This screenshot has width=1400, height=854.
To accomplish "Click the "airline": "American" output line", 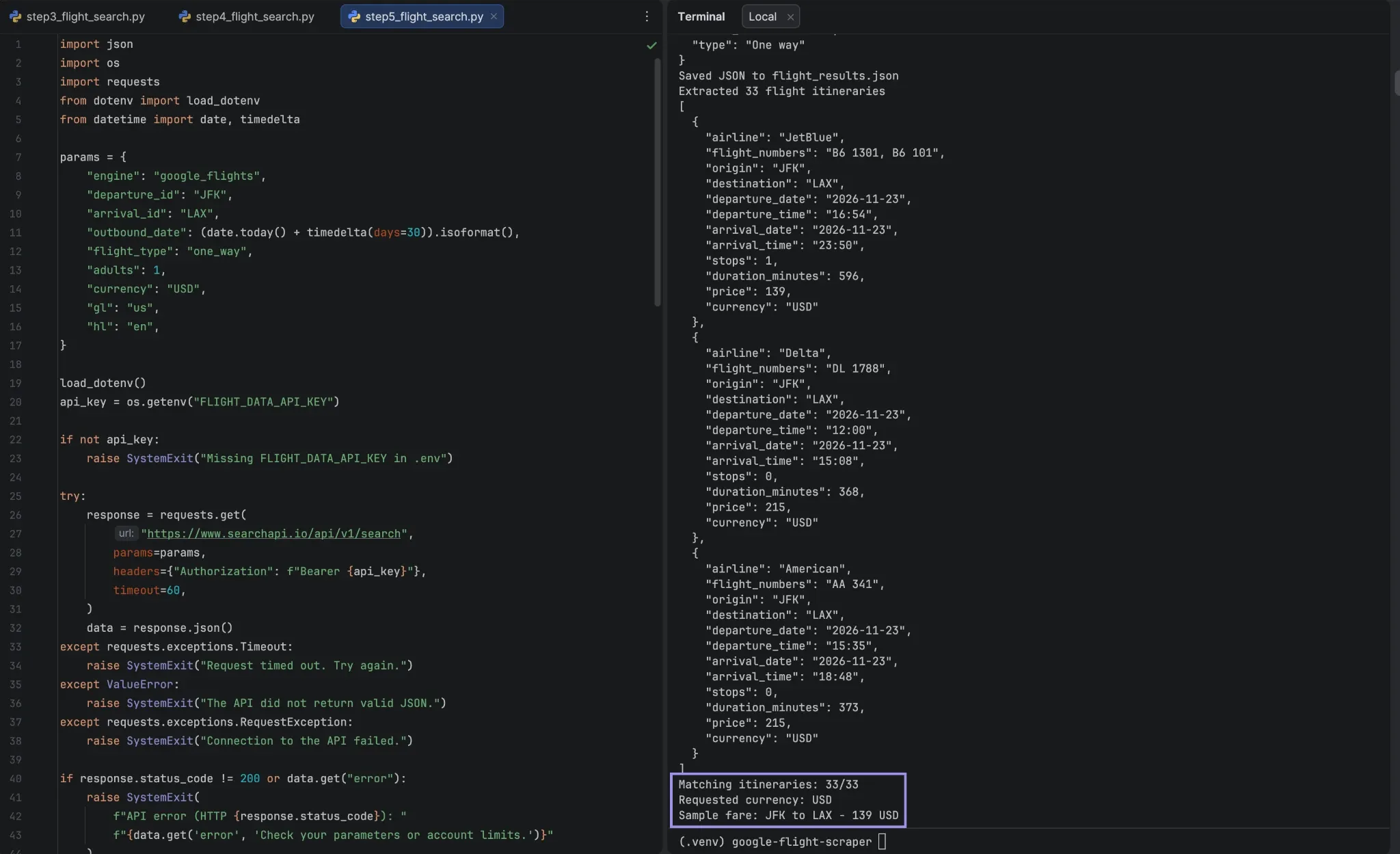I will (x=778, y=569).
